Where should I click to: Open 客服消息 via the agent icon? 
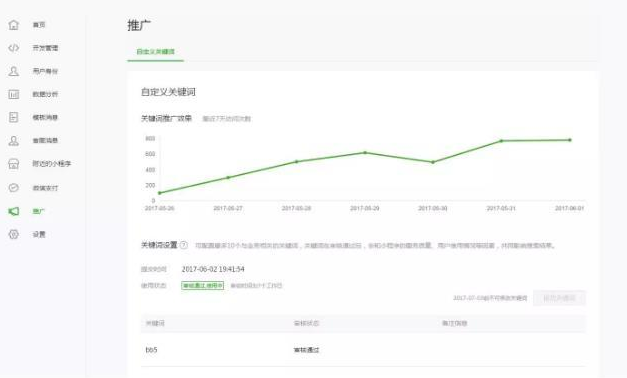14,140
